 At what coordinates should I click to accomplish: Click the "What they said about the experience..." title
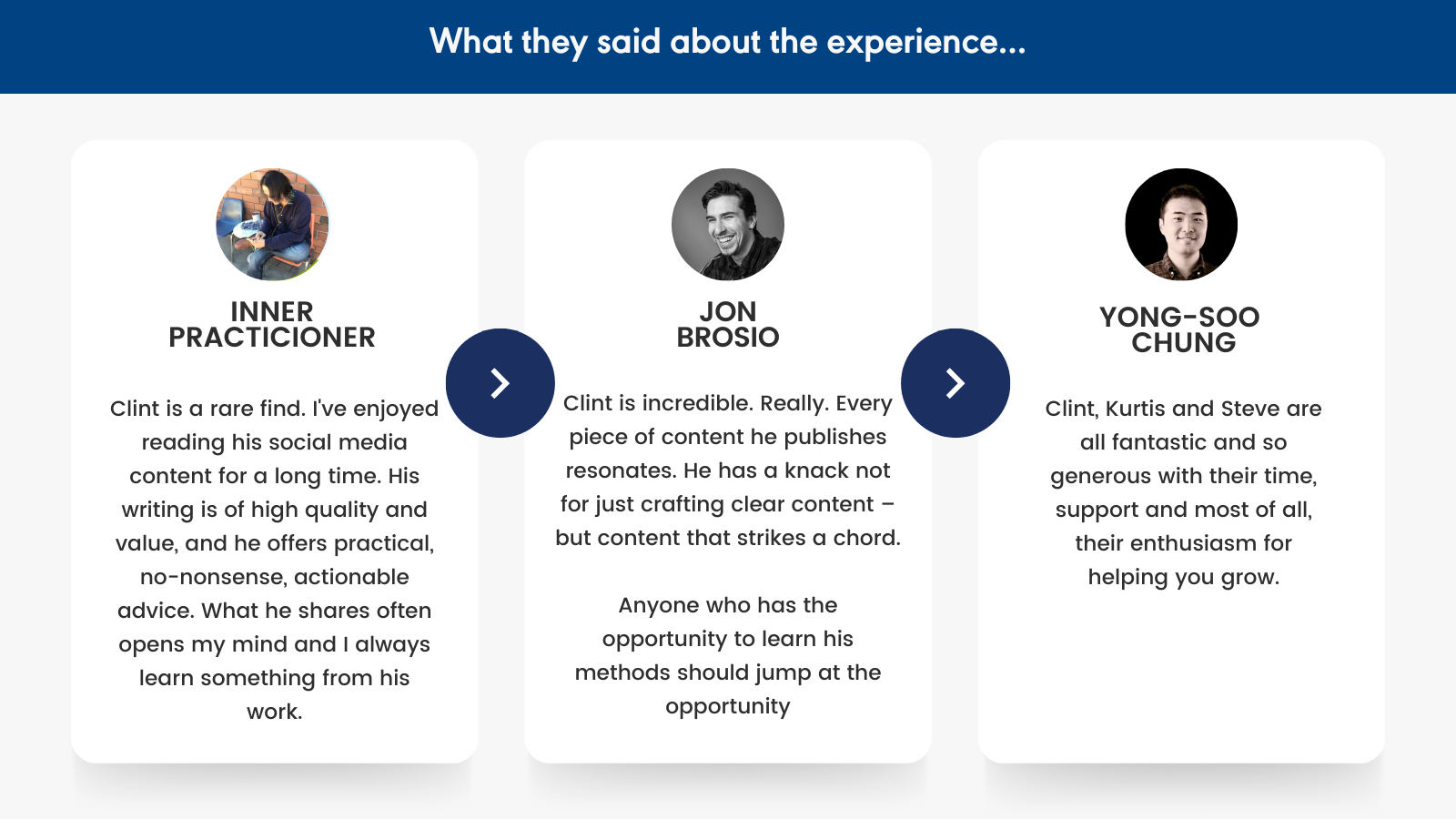pos(728,42)
